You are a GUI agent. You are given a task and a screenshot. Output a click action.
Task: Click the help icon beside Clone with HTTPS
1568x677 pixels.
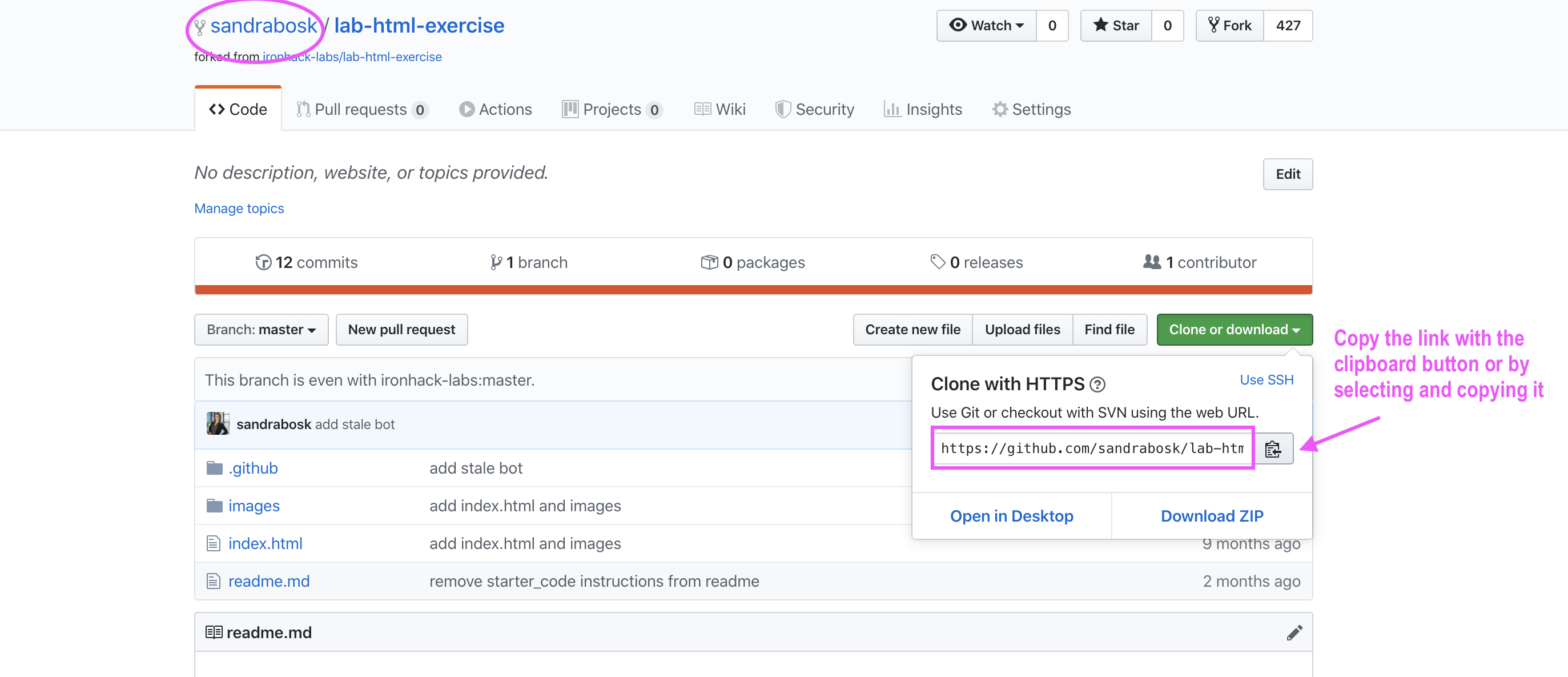click(x=1097, y=384)
